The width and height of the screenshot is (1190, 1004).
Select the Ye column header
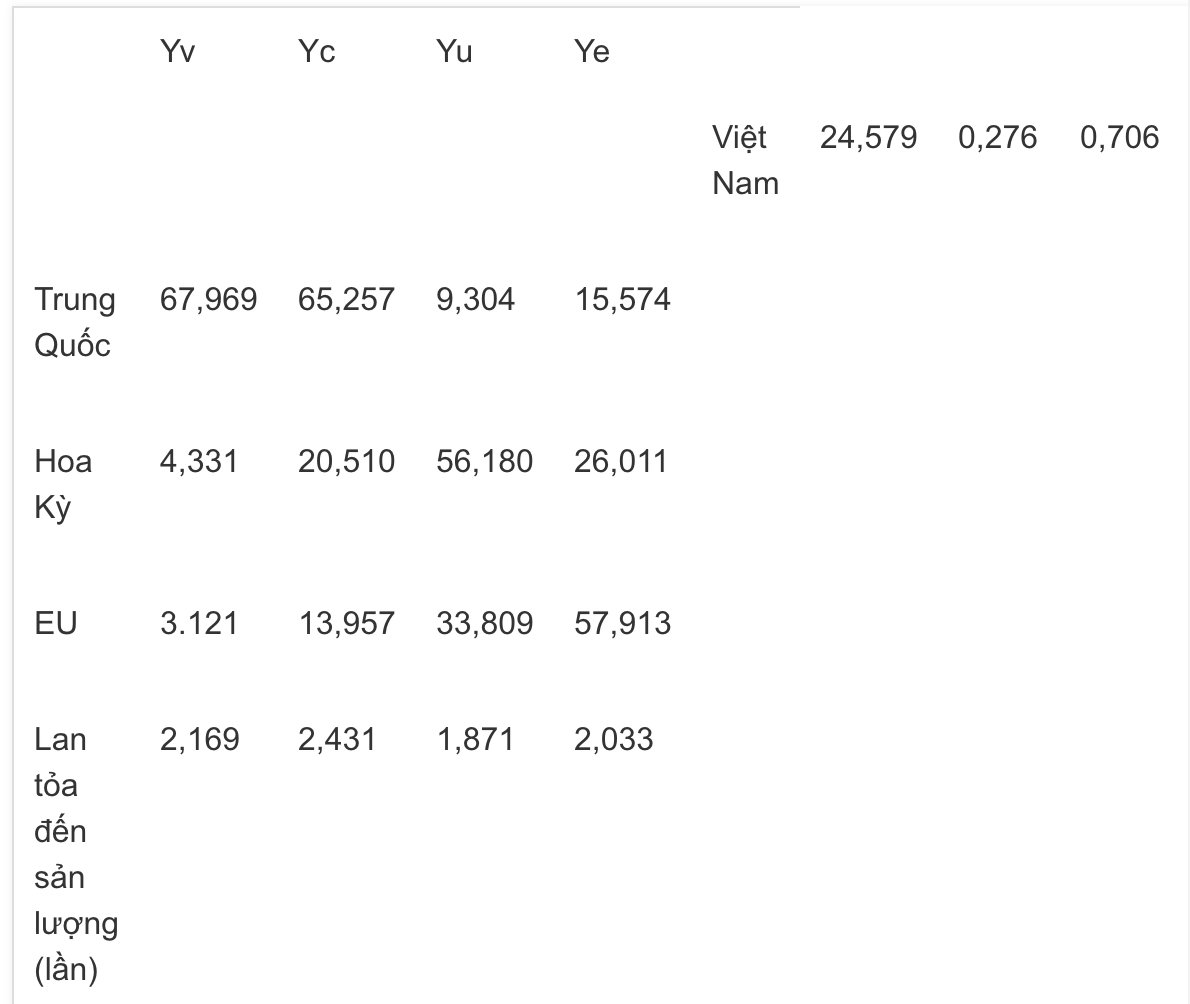(592, 52)
